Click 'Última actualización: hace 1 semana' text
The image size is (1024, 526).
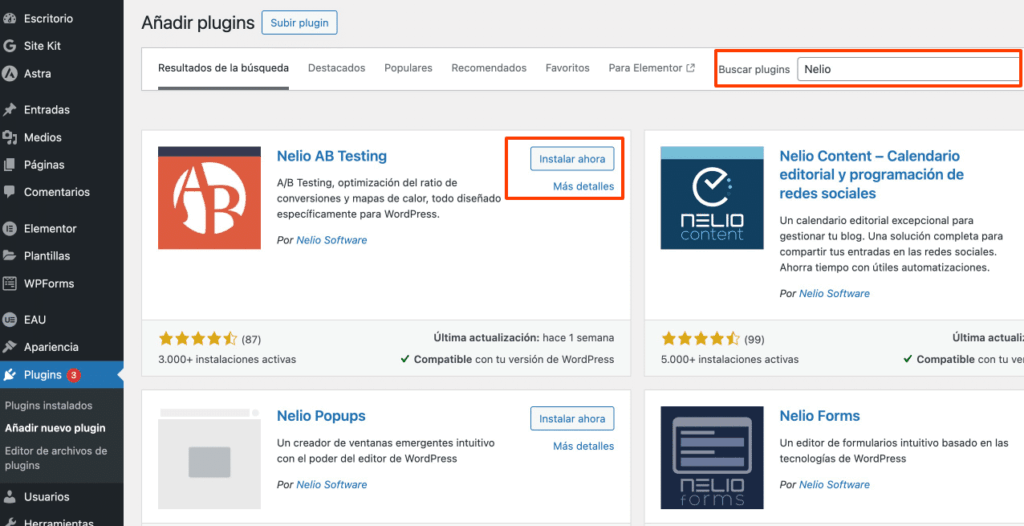tap(524, 338)
